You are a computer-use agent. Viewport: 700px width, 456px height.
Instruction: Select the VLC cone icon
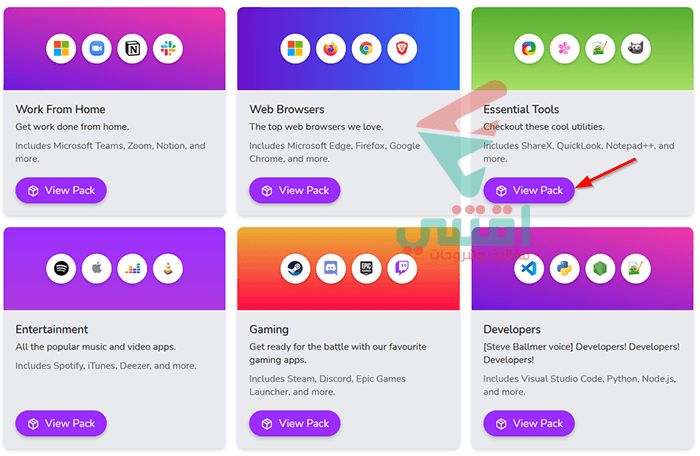(168, 268)
